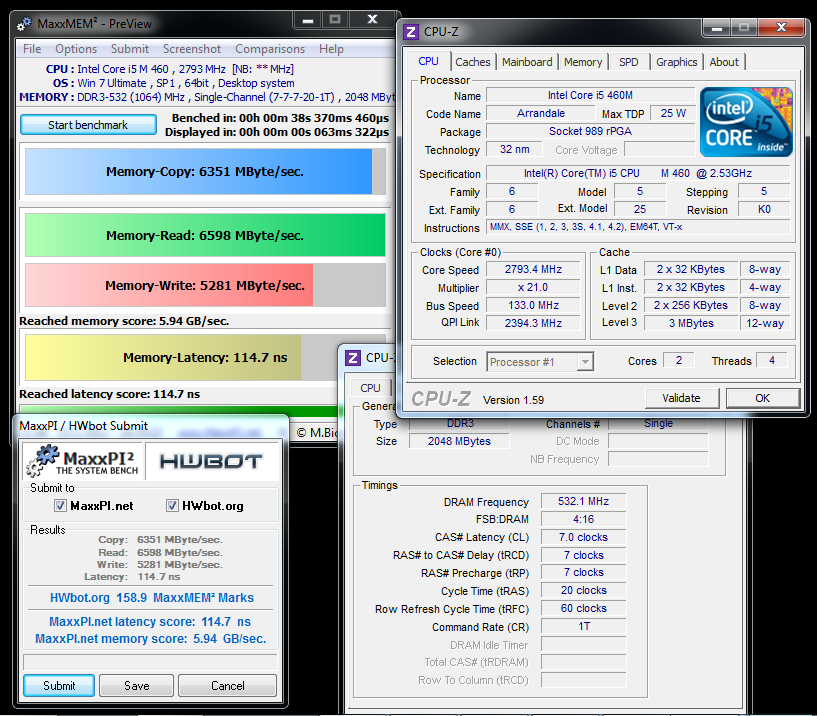
Task: Click the DRAM Frequency value 532.1 MHz
Action: [x=584, y=501]
